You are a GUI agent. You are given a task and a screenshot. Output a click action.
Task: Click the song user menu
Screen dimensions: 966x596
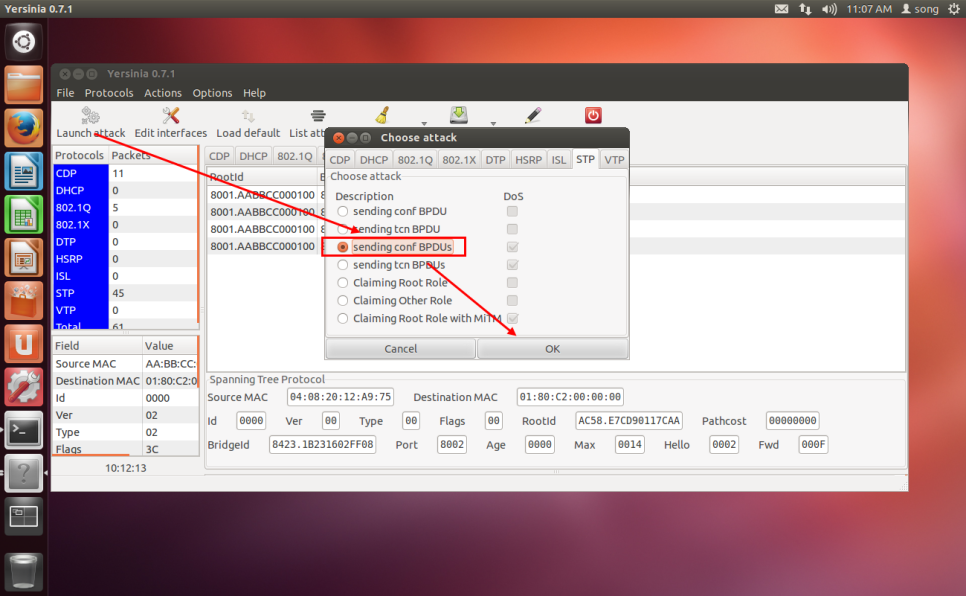920,9
